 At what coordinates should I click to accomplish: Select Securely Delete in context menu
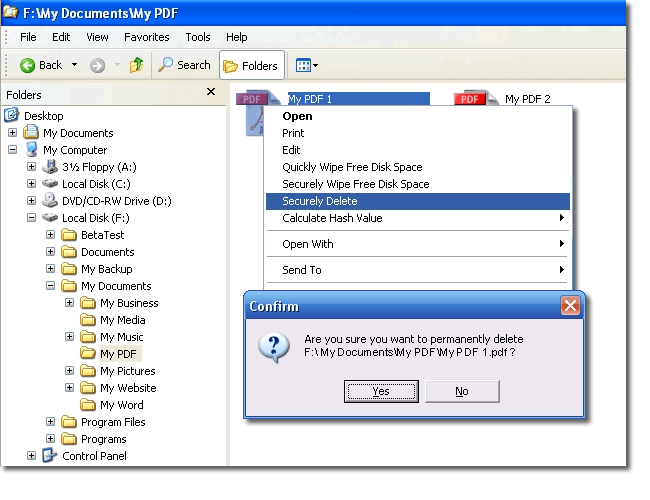point(418,201)
